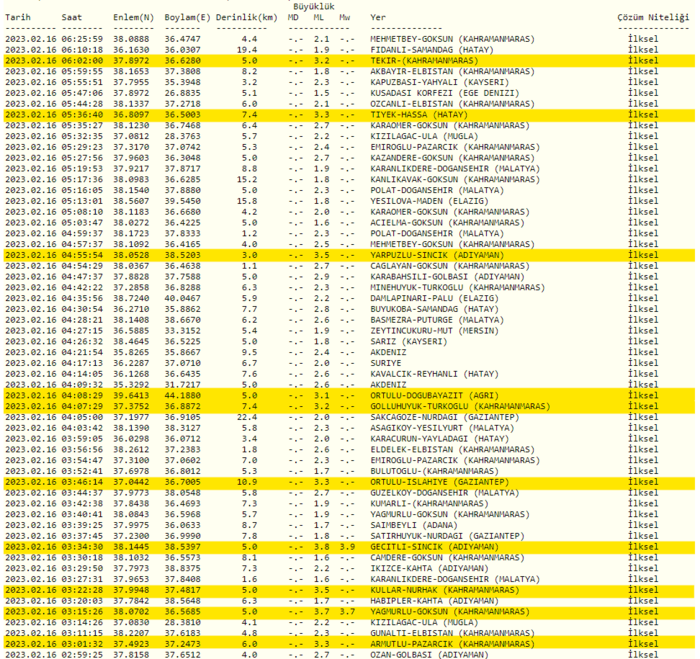Click KUSADASI KORFEZI (EGE DENIZI) entry
The image size is (700, 659).
tap(445, 93)
